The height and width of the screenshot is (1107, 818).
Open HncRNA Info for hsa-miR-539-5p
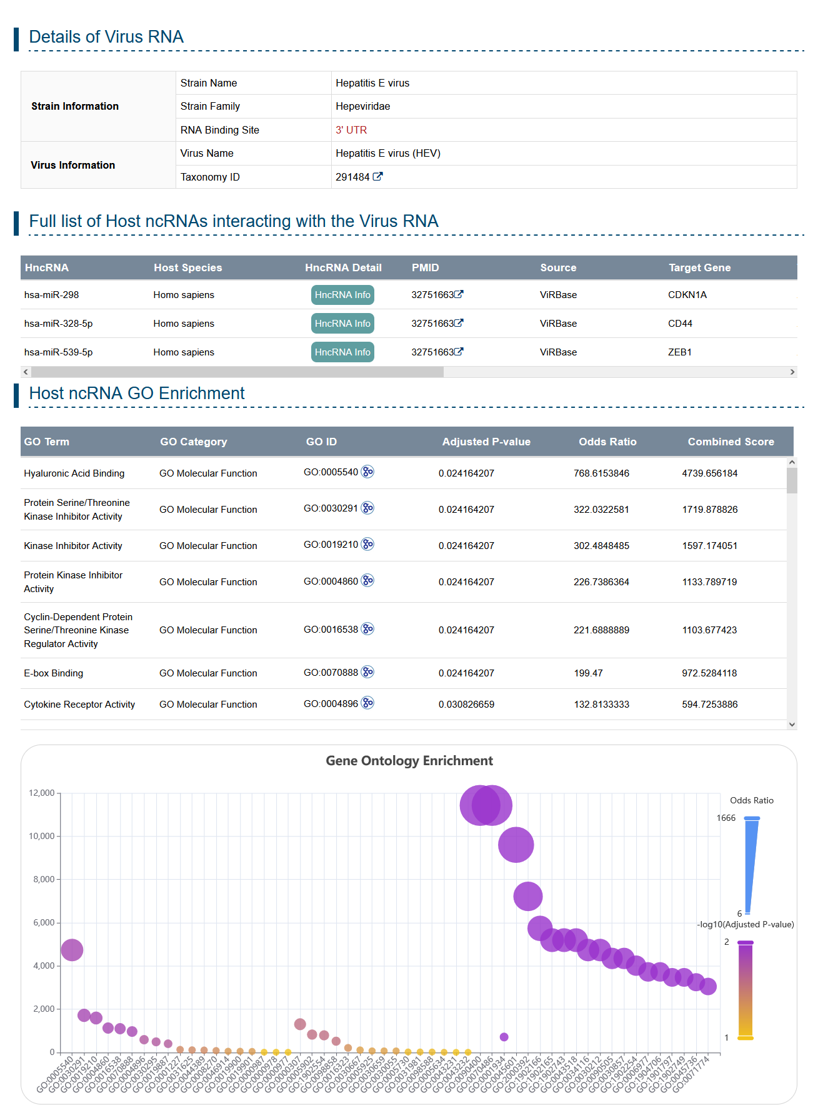[x=342, y=352]
